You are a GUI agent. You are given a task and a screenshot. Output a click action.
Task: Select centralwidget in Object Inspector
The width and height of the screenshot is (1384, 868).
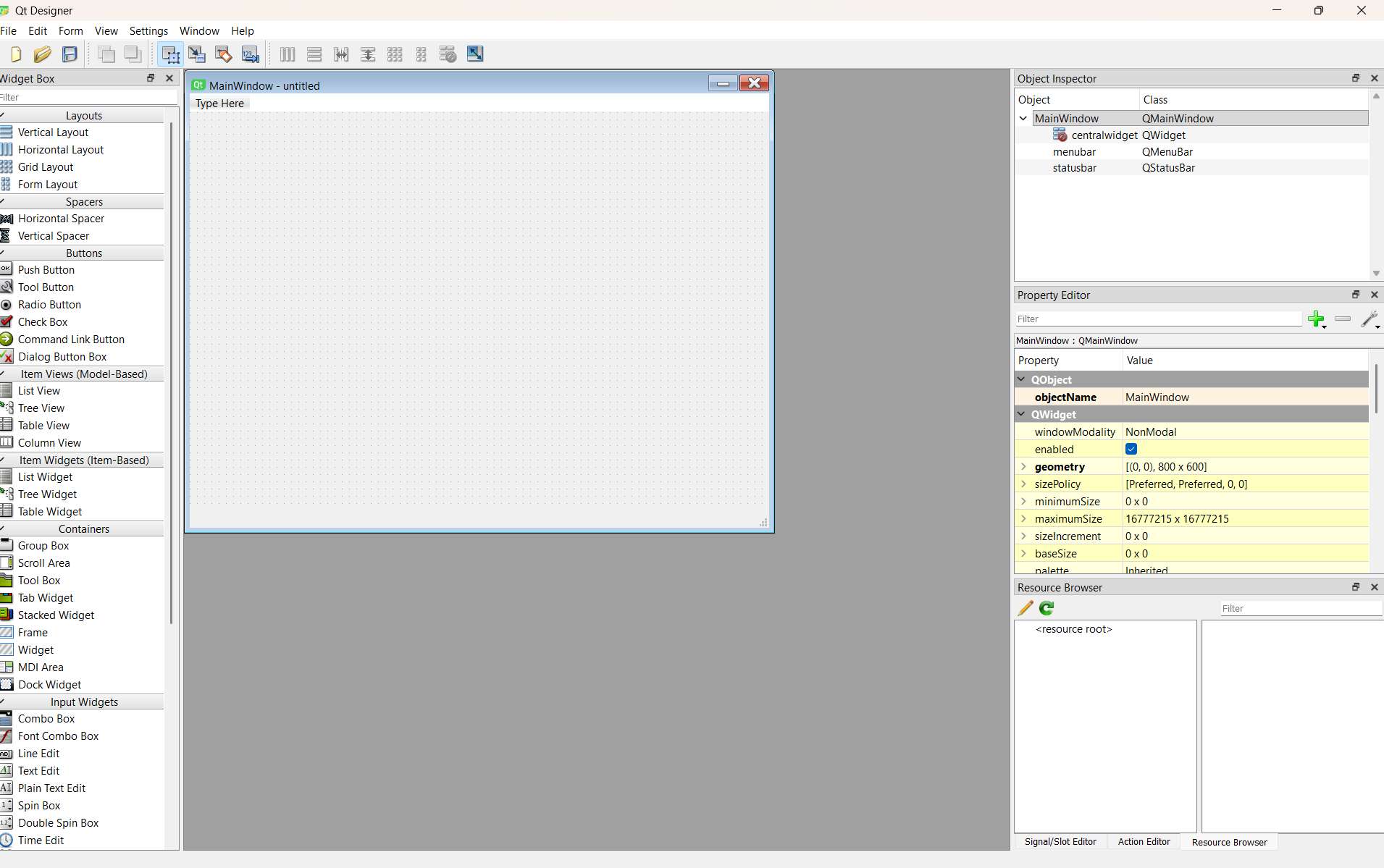click(x=1104, y=135)
